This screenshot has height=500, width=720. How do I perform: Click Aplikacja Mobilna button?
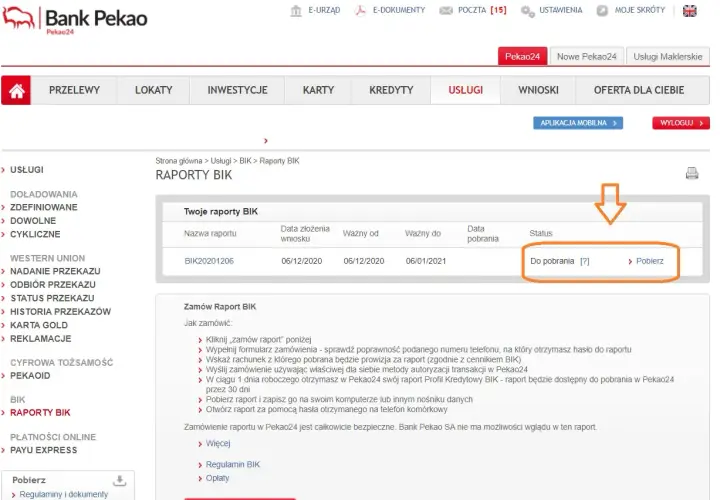(578, 123)
